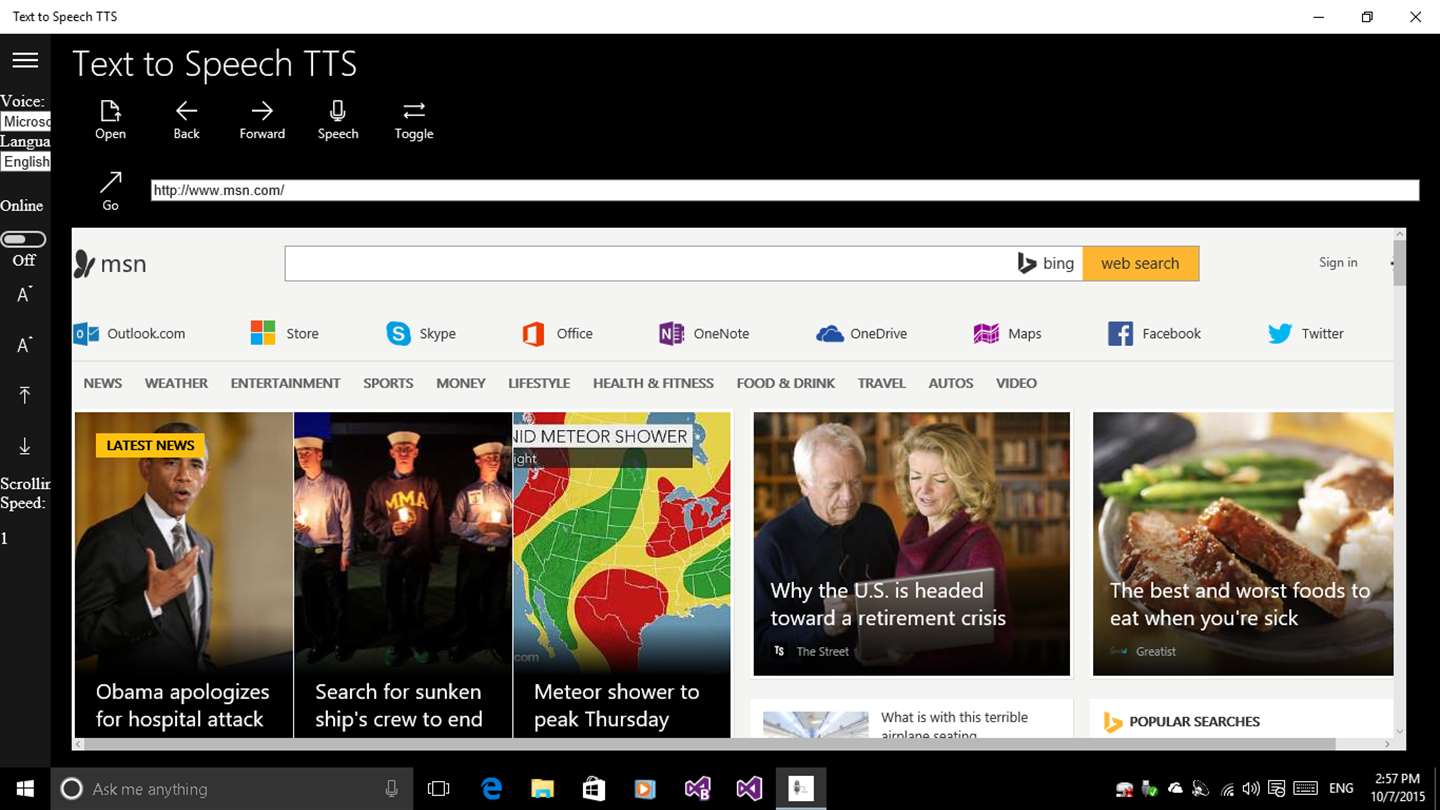The image size is (1440, 810).
Task: Click the URL address input field
Action: (x=785, y=190)
